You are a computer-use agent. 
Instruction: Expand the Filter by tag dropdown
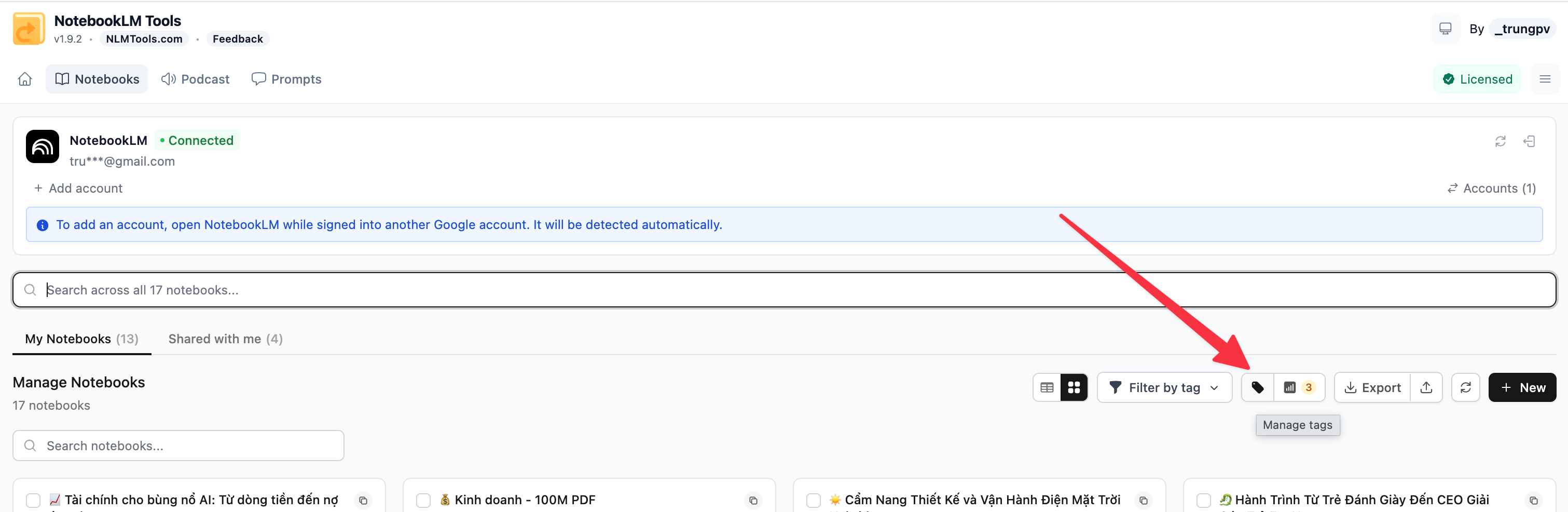pos(1164,388)
